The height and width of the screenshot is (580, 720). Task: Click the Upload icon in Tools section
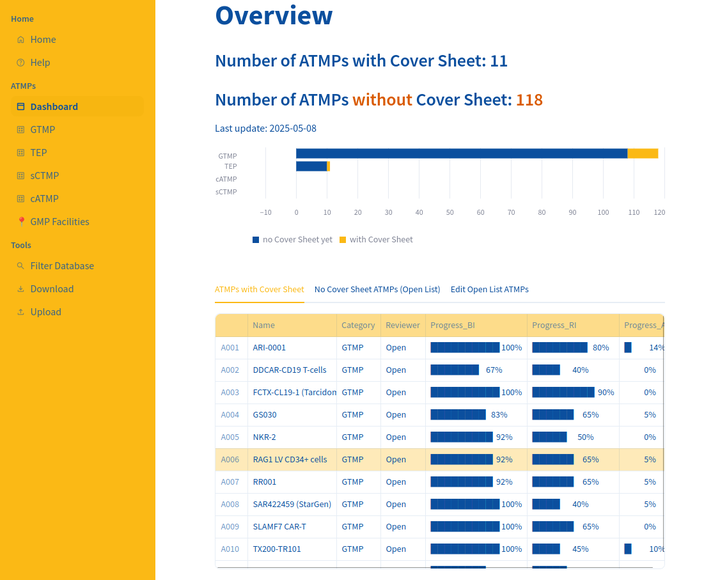pyautogui.click(x=21, y=312)
